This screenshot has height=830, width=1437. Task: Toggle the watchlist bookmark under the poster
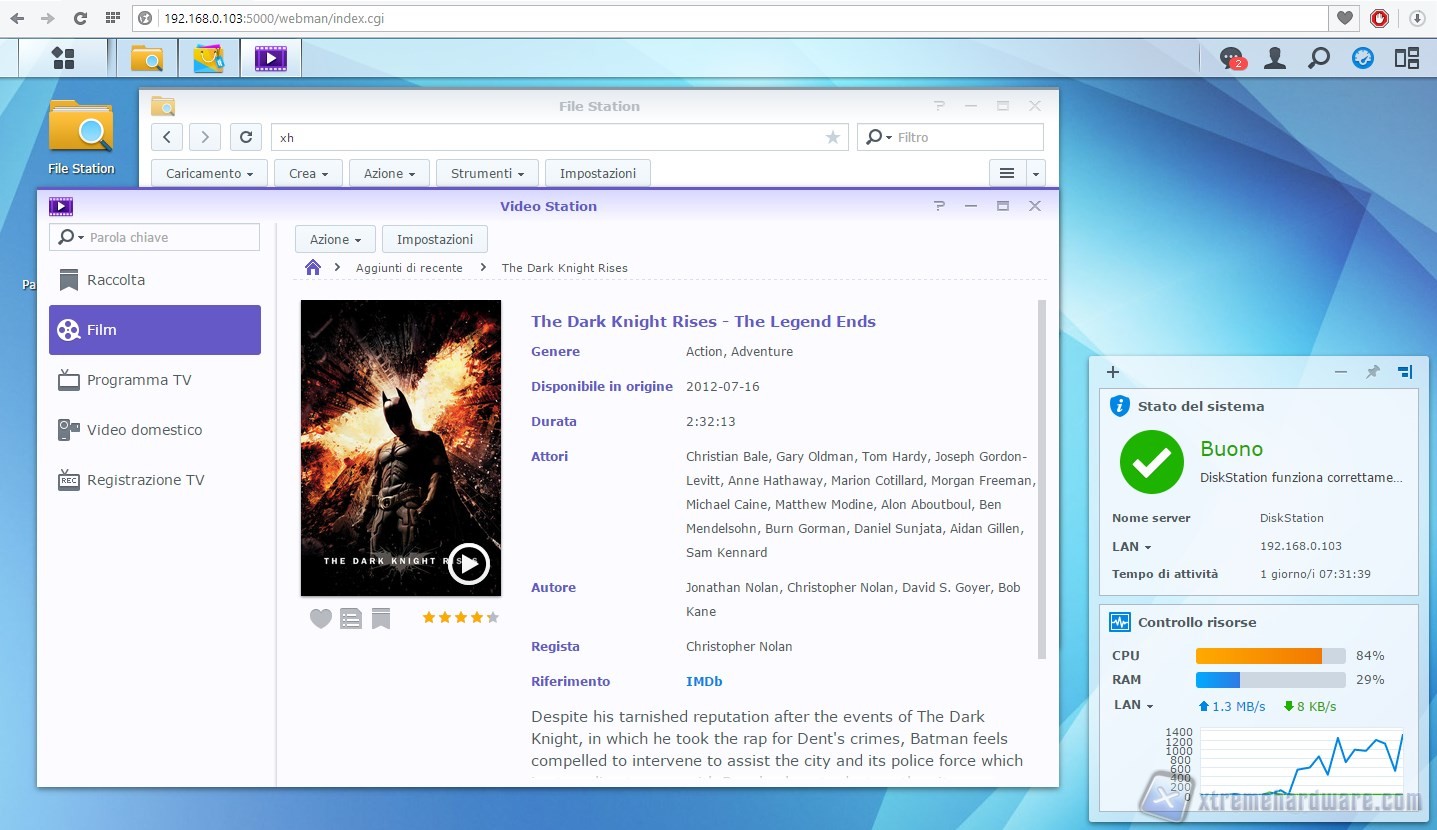(381, 619)
